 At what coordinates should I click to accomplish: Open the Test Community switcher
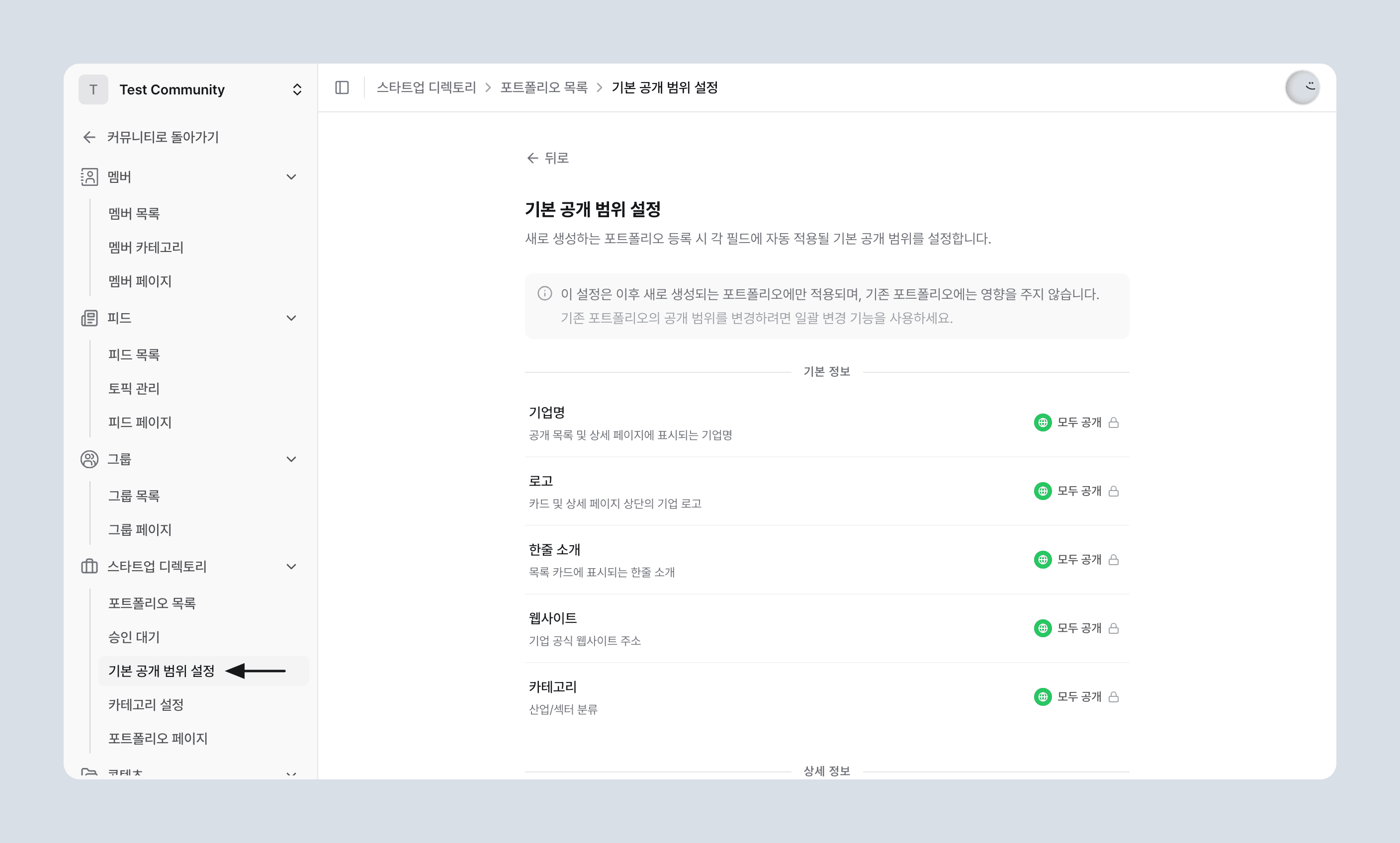point(190,89)
